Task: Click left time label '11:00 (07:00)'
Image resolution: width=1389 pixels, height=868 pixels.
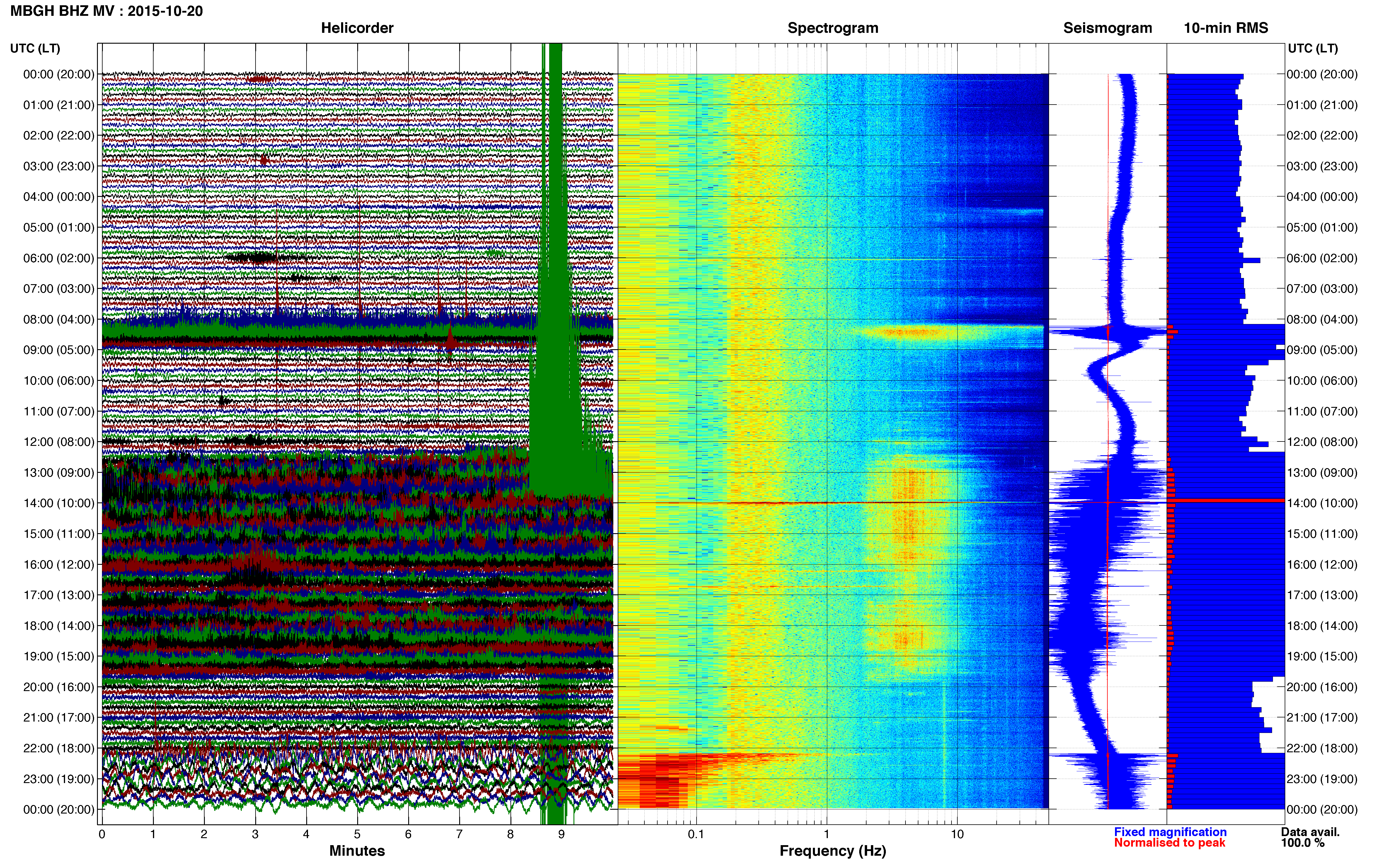Action: pos(59,411)
